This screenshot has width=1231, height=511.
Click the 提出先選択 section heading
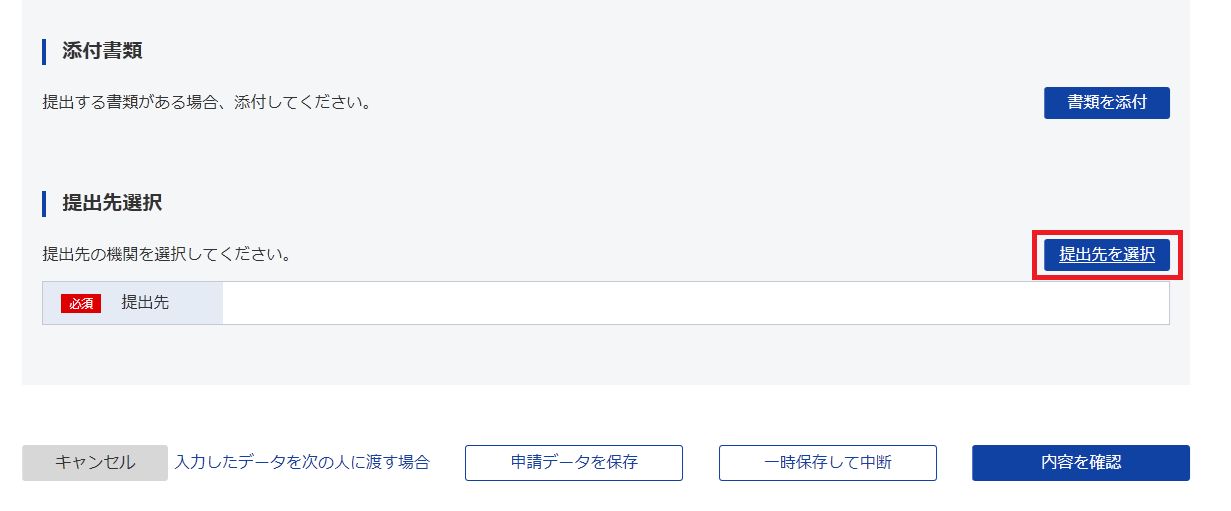pyautogui.click(x=112, y=203)
